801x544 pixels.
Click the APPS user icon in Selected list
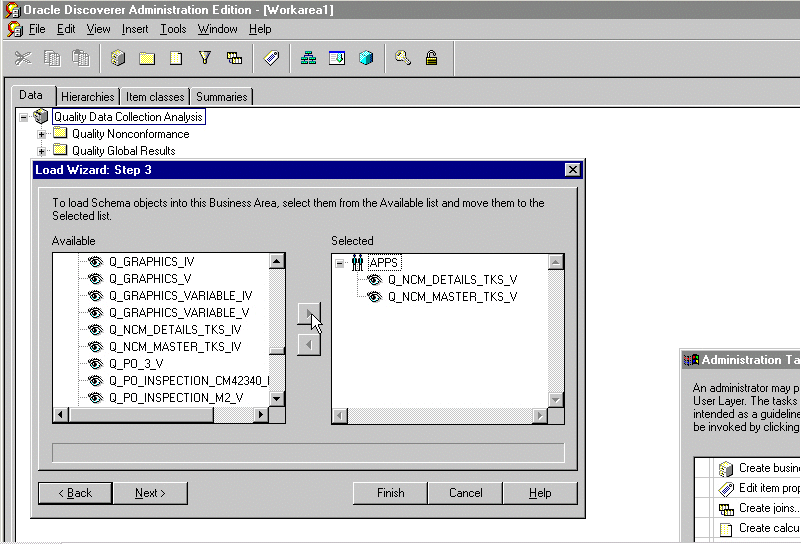click(x=357, y=263)
